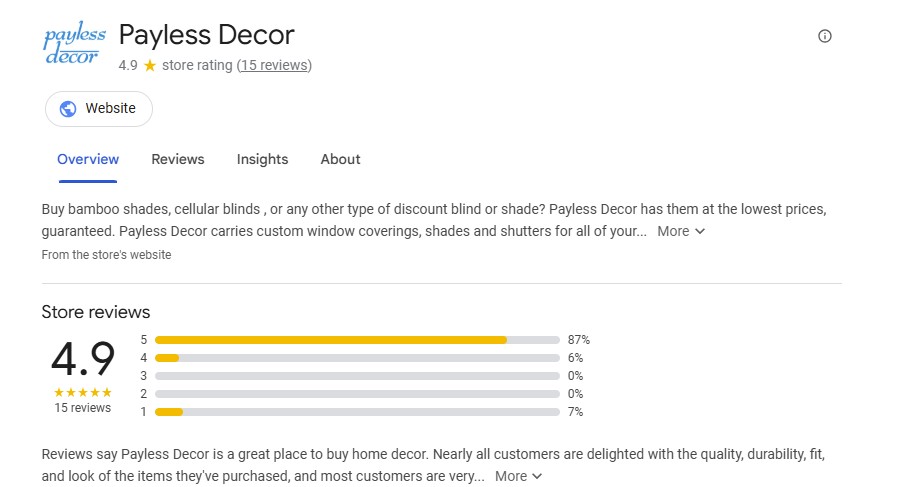The width and height of the screenshot is (913, 487).
Task: Click the 3-star rating bar at 0%
Action: [x=357, y=376]
